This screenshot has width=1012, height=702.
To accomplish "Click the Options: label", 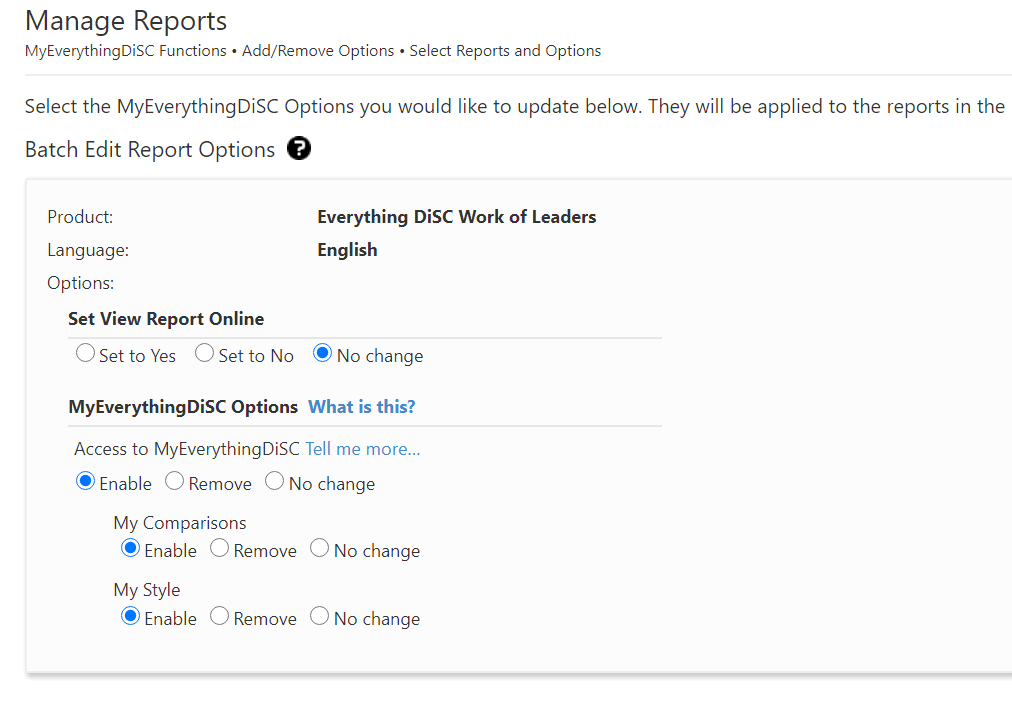I will tap(81, 283).
